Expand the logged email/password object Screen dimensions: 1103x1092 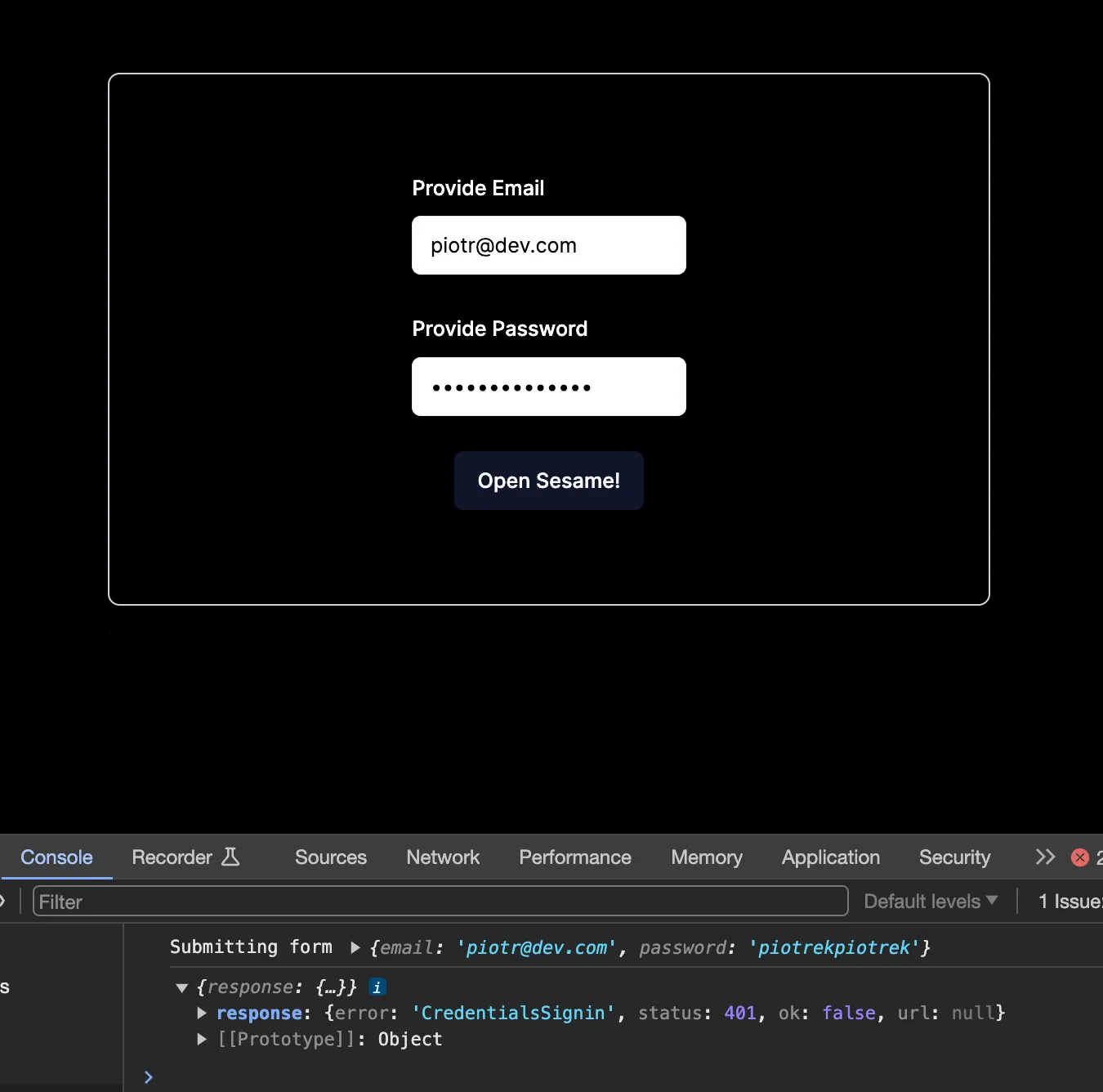tap(355, 947)
